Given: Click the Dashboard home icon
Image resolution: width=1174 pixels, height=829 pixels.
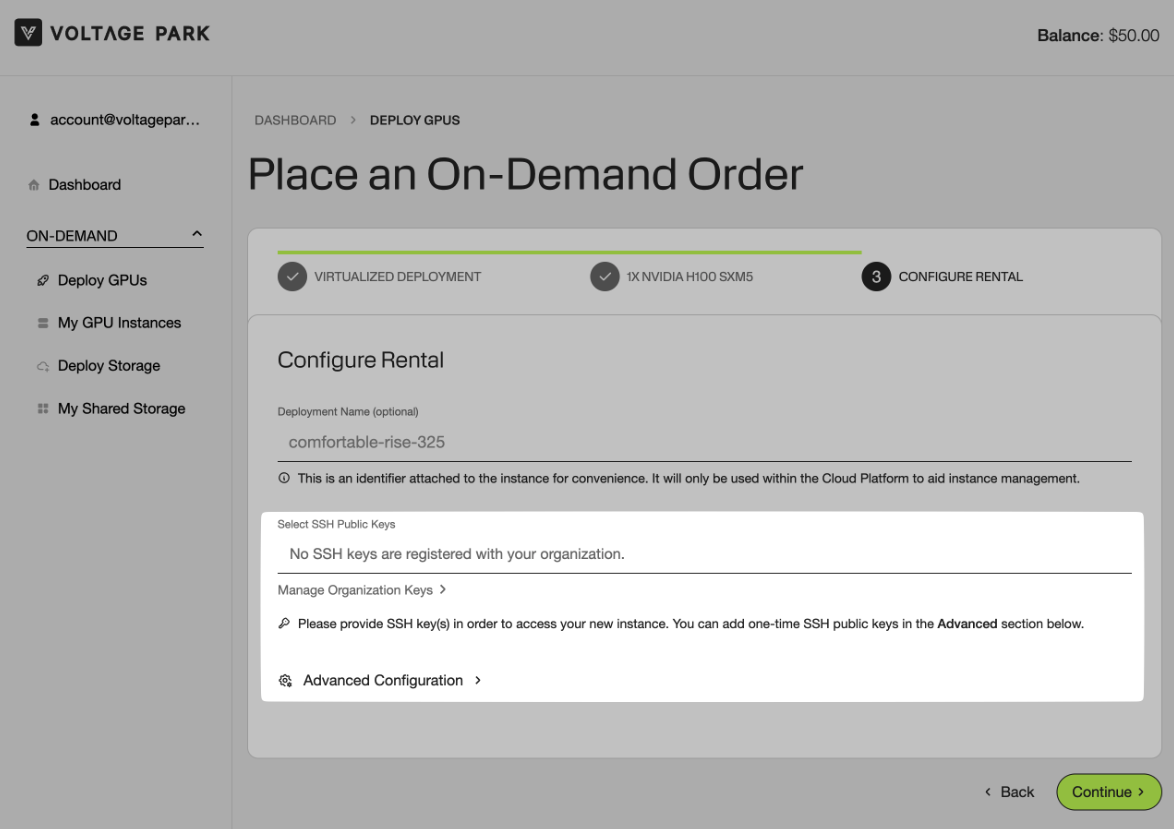Looking at the screenshot, I should point(35,186).
